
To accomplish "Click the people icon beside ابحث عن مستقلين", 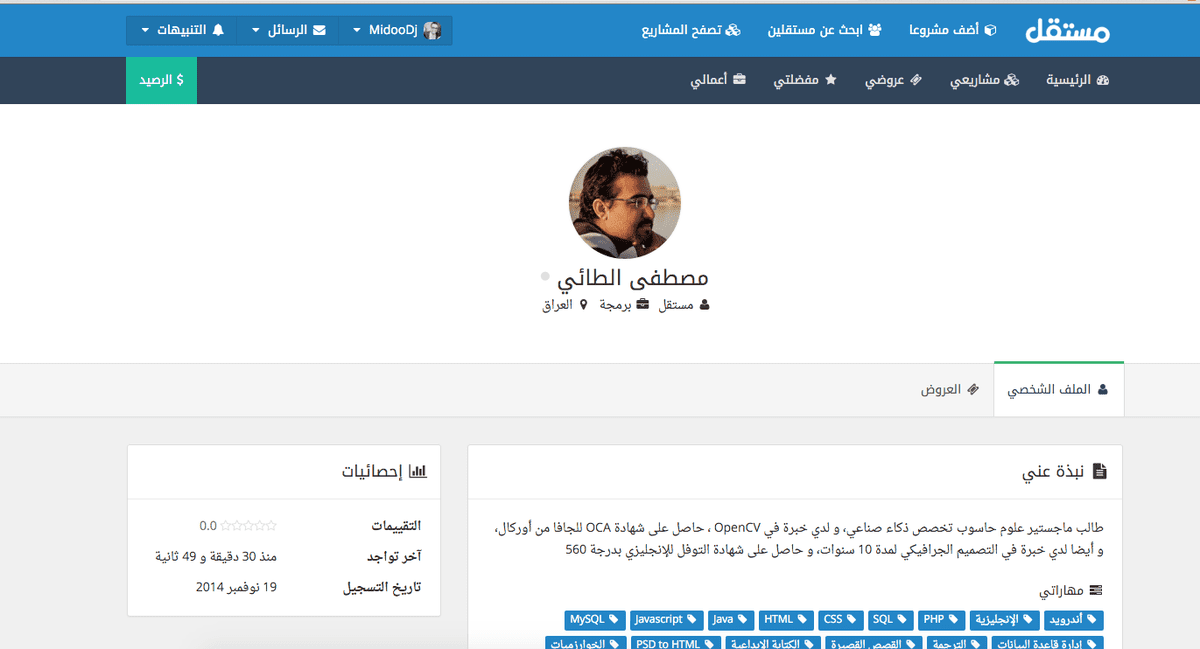I will (x=875, y=30).
